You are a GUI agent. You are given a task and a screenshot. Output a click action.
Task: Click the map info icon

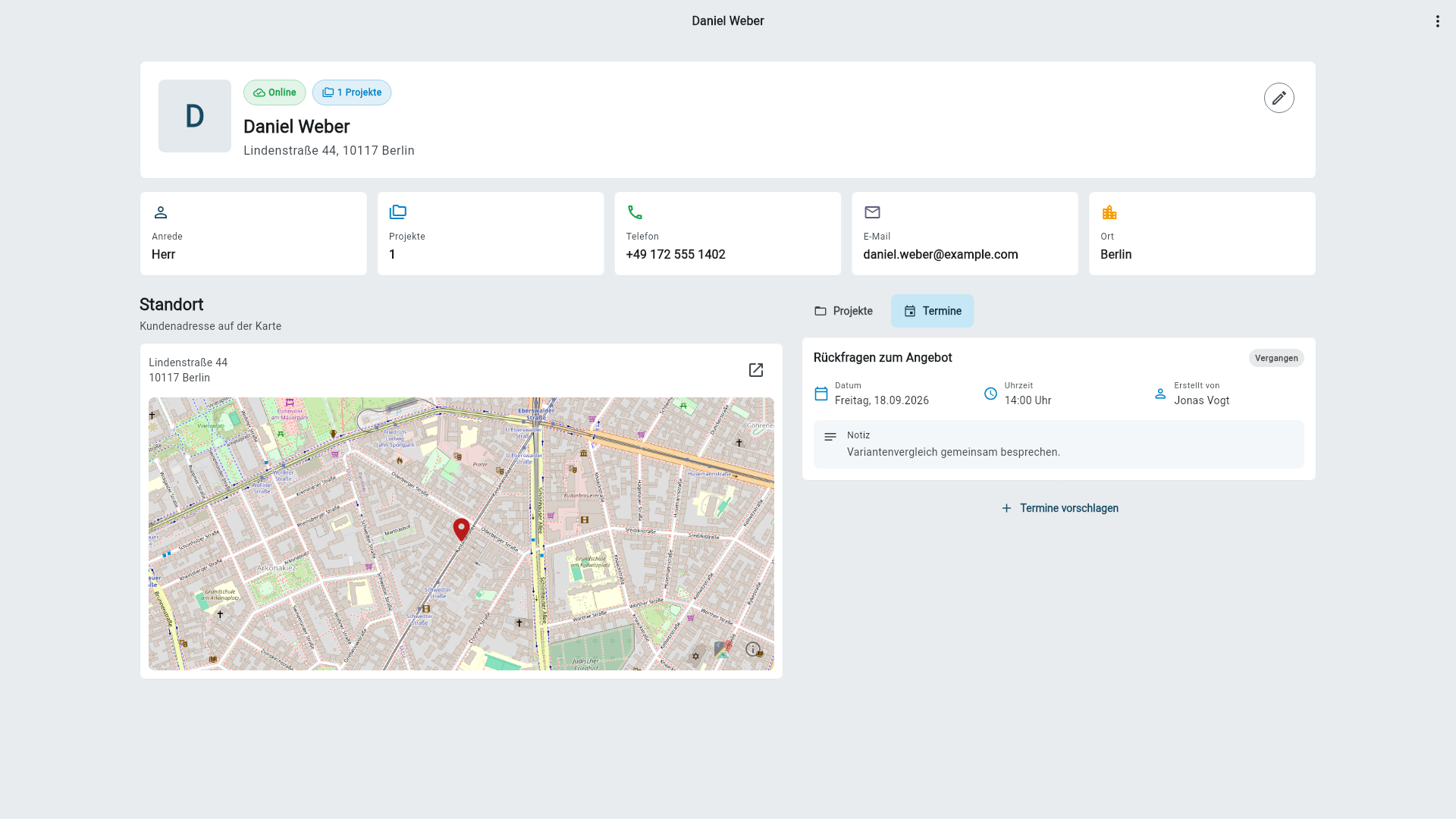click(x=752, y=649)
